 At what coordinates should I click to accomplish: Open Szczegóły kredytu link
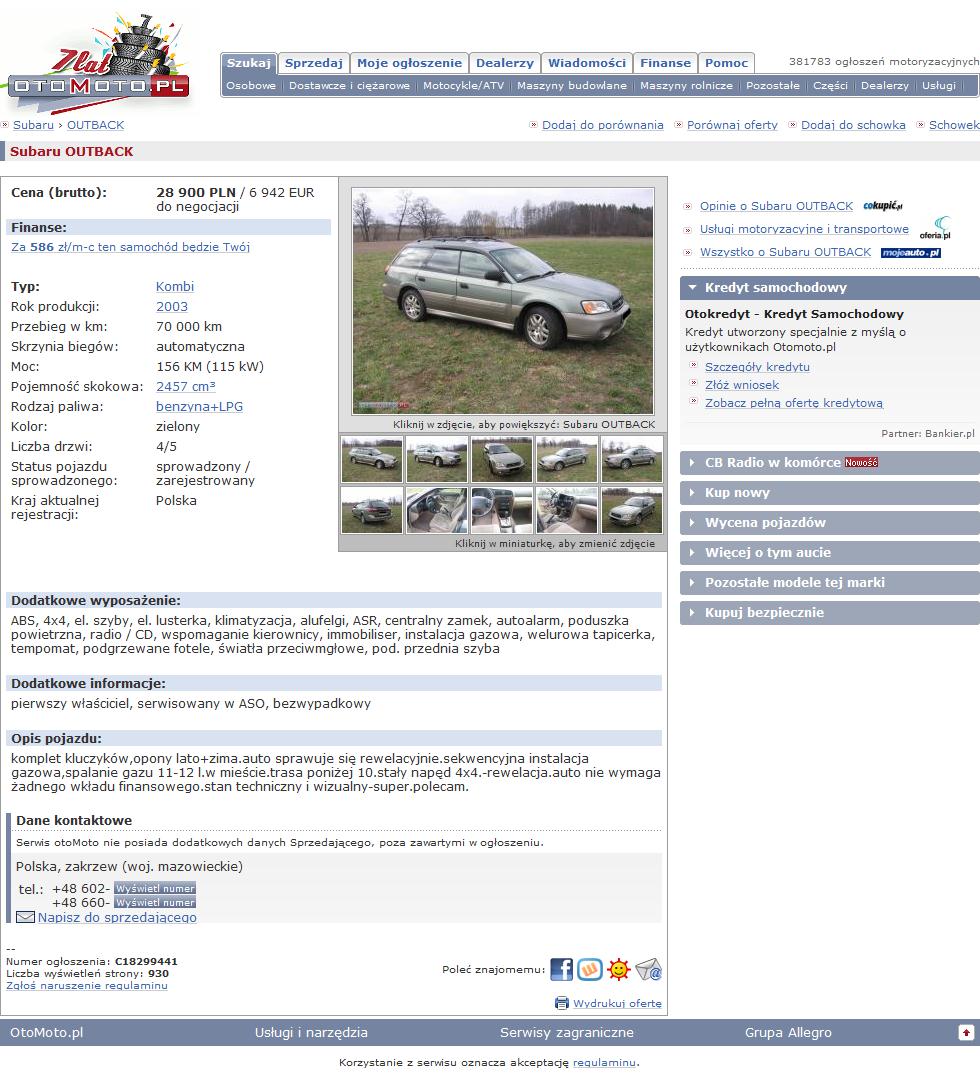(x=757, y=367)
